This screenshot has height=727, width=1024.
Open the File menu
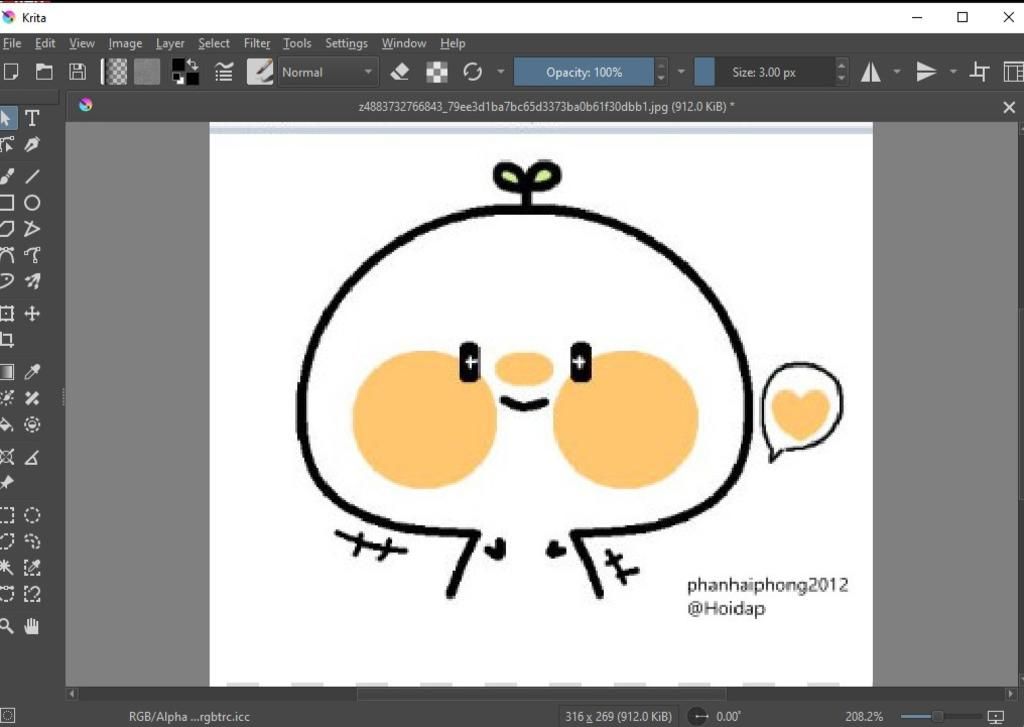tap(12, 43)
